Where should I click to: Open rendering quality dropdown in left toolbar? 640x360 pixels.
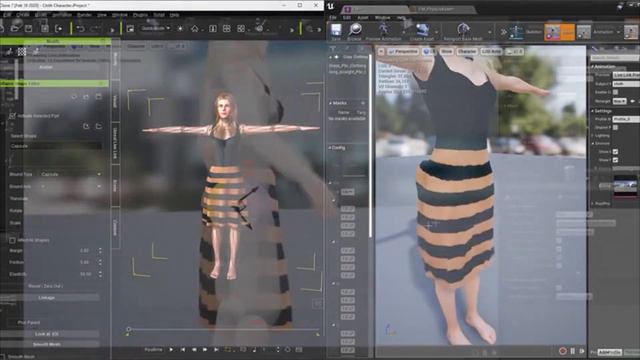(x=156, y=28)
